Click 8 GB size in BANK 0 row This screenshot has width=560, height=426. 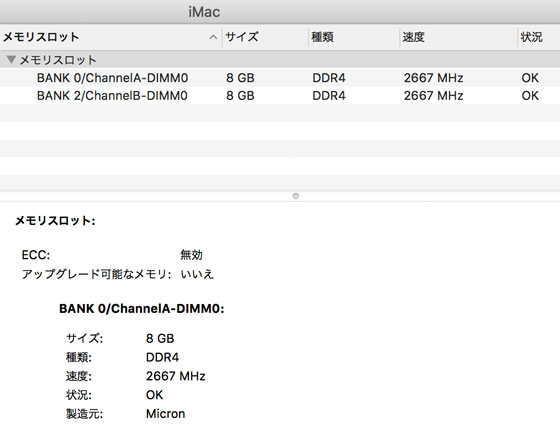[240, 78]
